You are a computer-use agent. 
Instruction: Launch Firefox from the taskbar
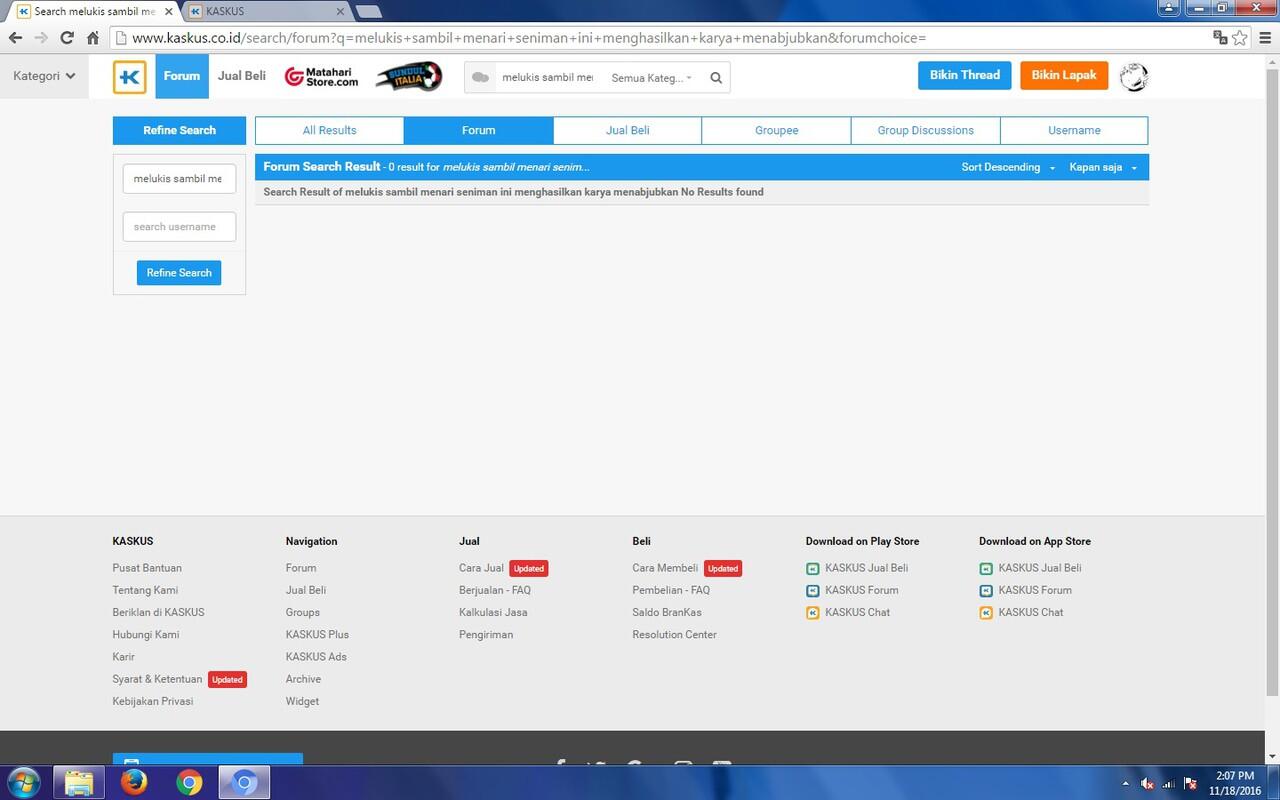coord(134,782)
